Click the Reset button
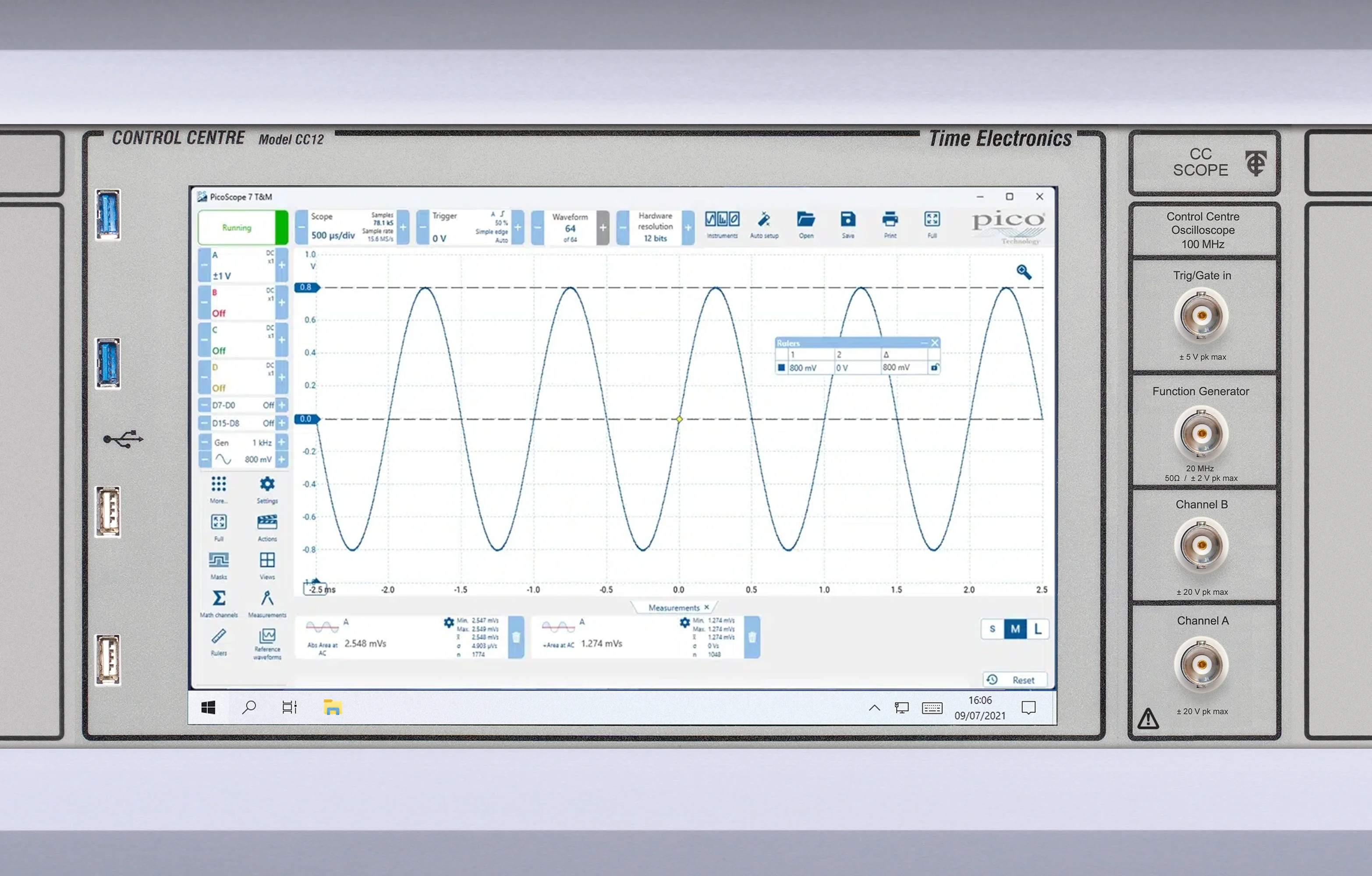Screen dimensions: 1372x876 (x=1015, y=680)
